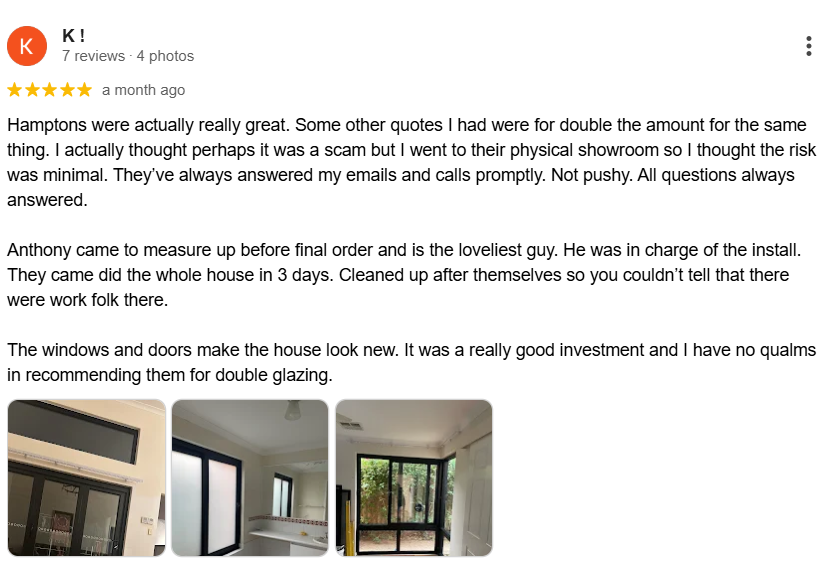Open reviewer name "K !" profile
Screen dimensions: 825x561
coord(74,36)
